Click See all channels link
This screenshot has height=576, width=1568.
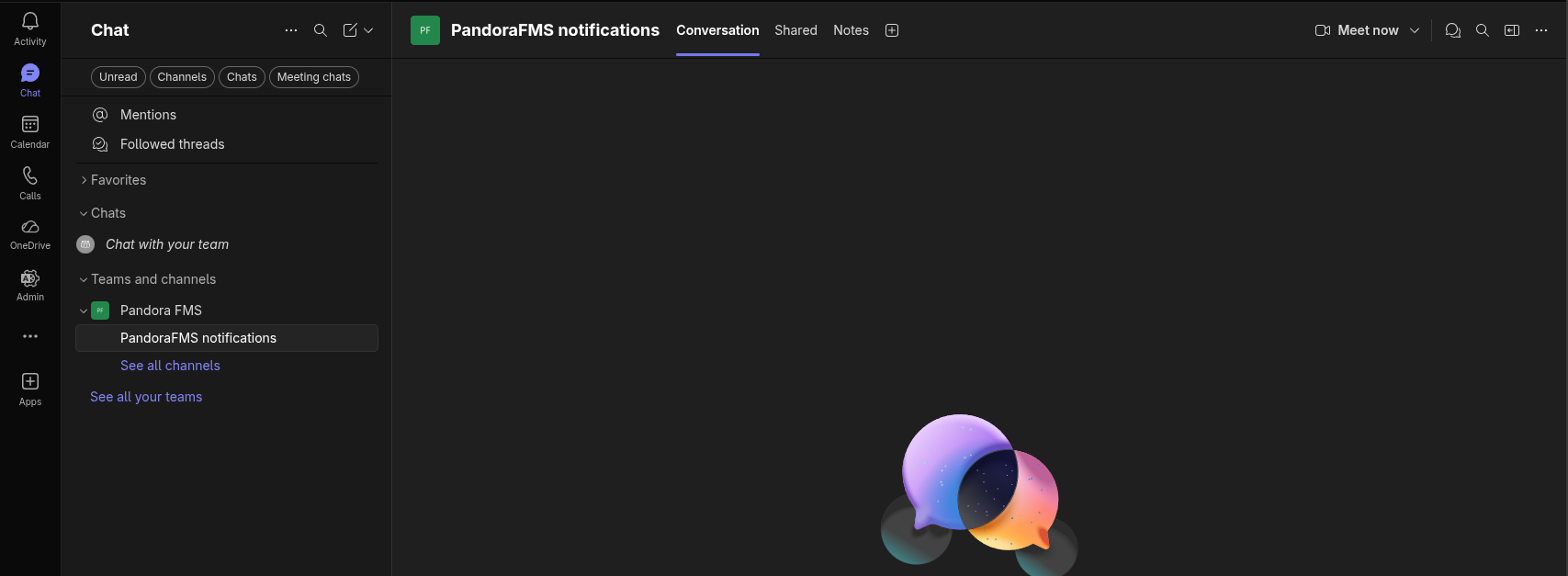point(170,366)
